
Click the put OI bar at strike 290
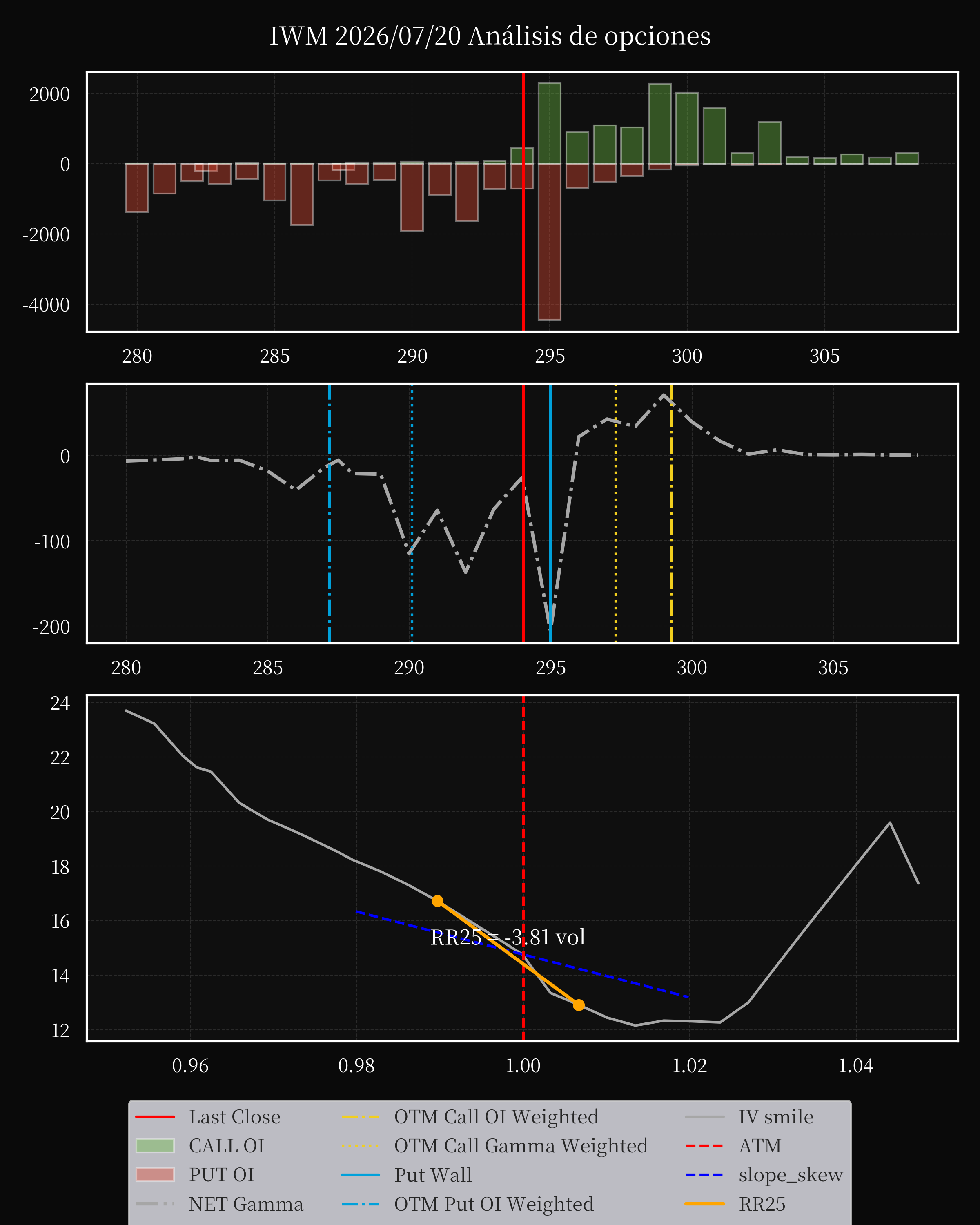coord(412,197)
